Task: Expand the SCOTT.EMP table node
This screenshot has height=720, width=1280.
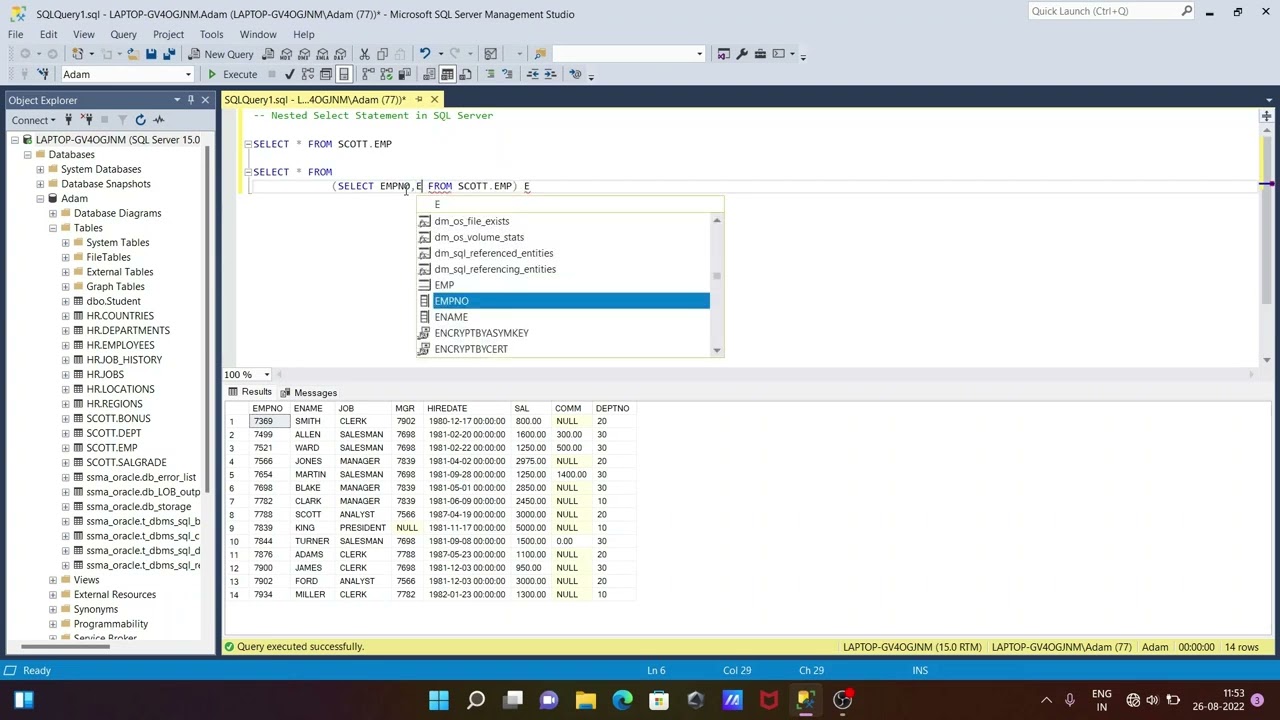Action: point(66,448)
